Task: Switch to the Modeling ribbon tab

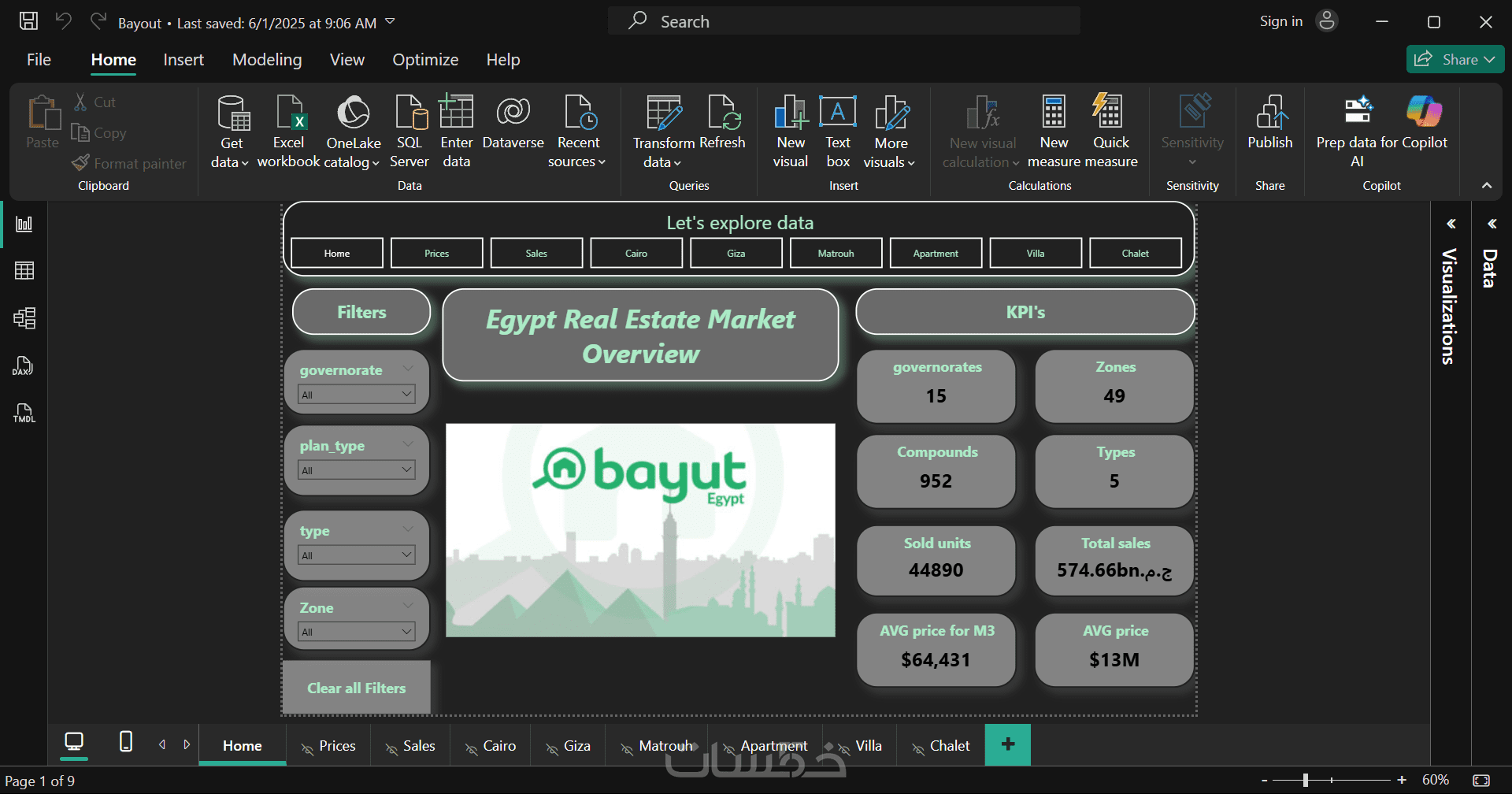Action: (x=267, y=60)
